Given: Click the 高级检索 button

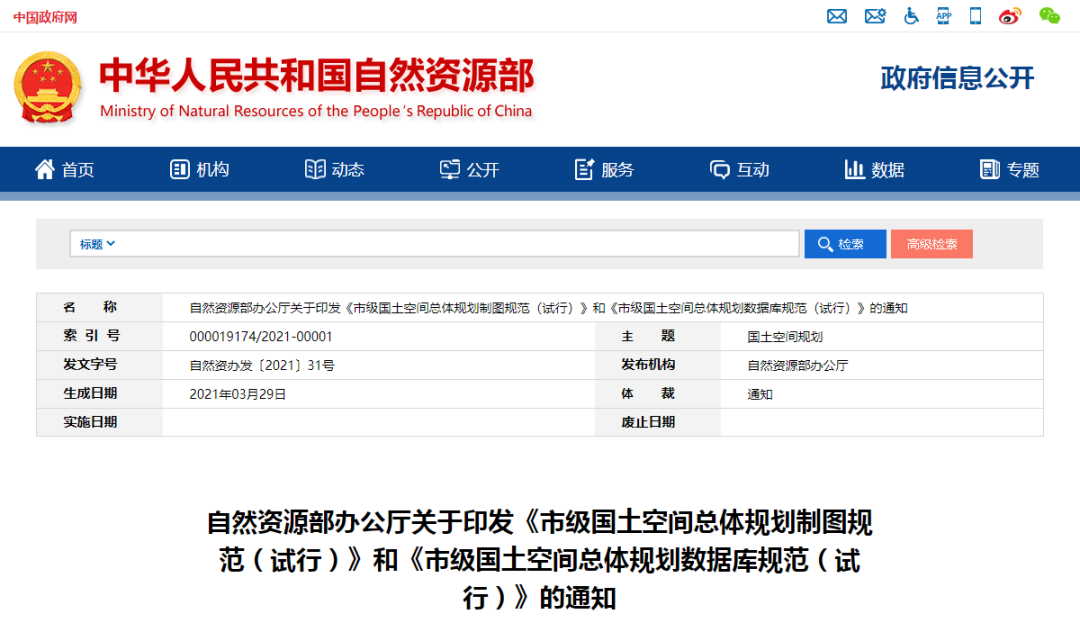Looking at the screenshot, I should coord(931,244).
